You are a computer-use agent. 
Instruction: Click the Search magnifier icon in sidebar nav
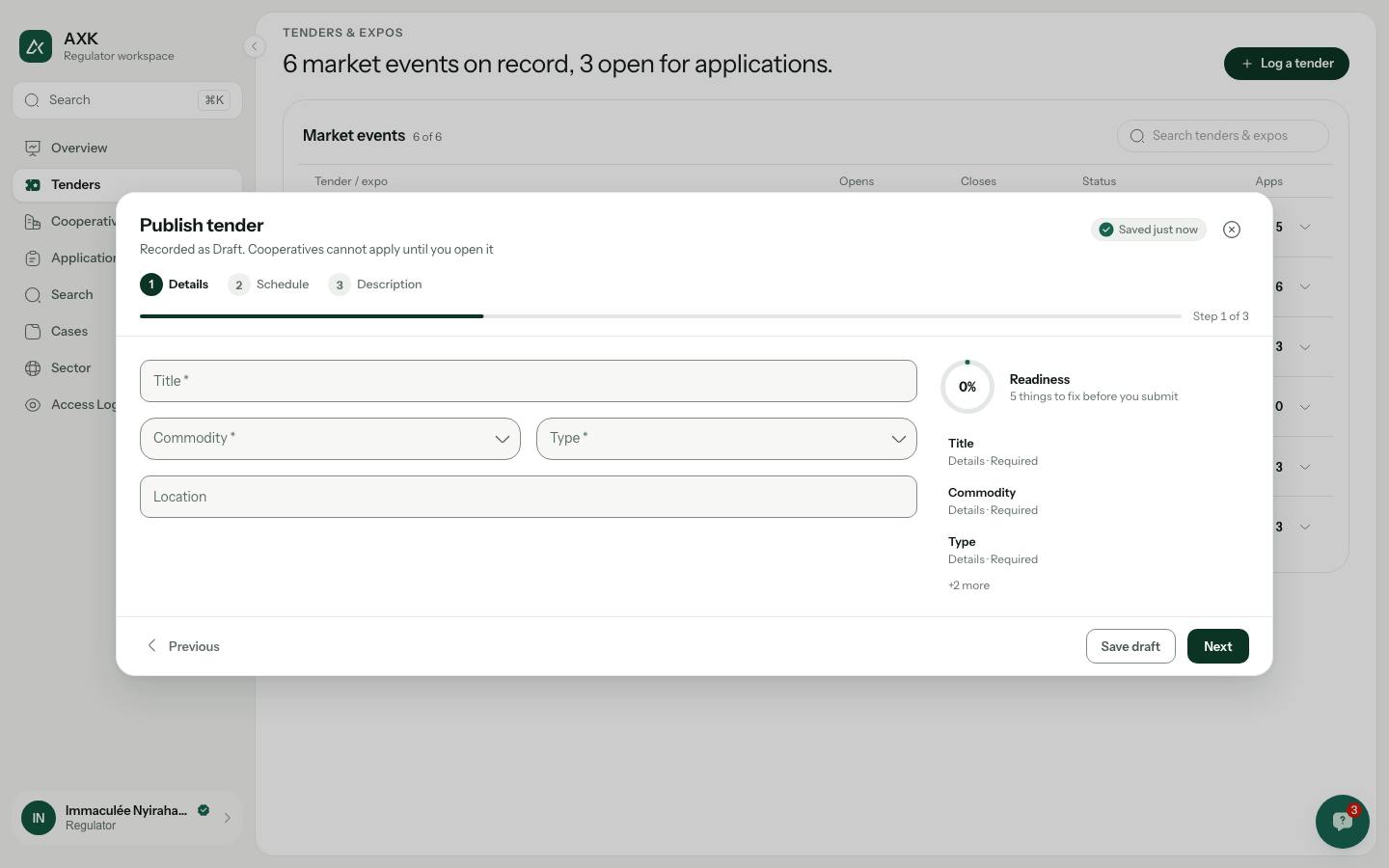pos(33,294)
